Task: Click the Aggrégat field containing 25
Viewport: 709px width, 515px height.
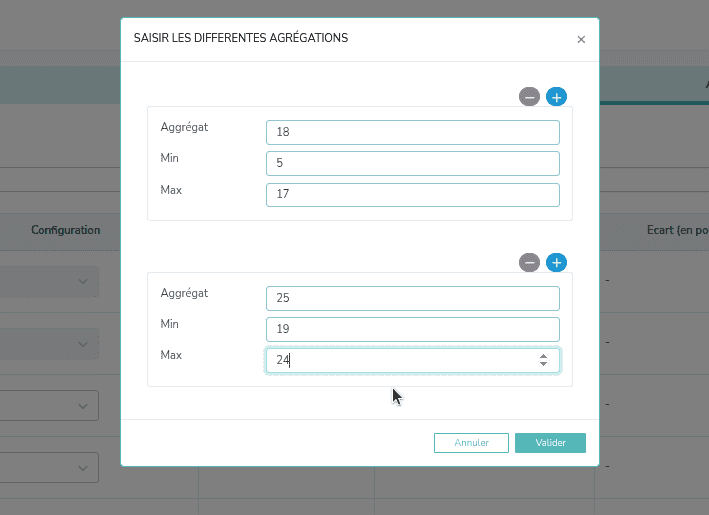Action: [412, 298]
